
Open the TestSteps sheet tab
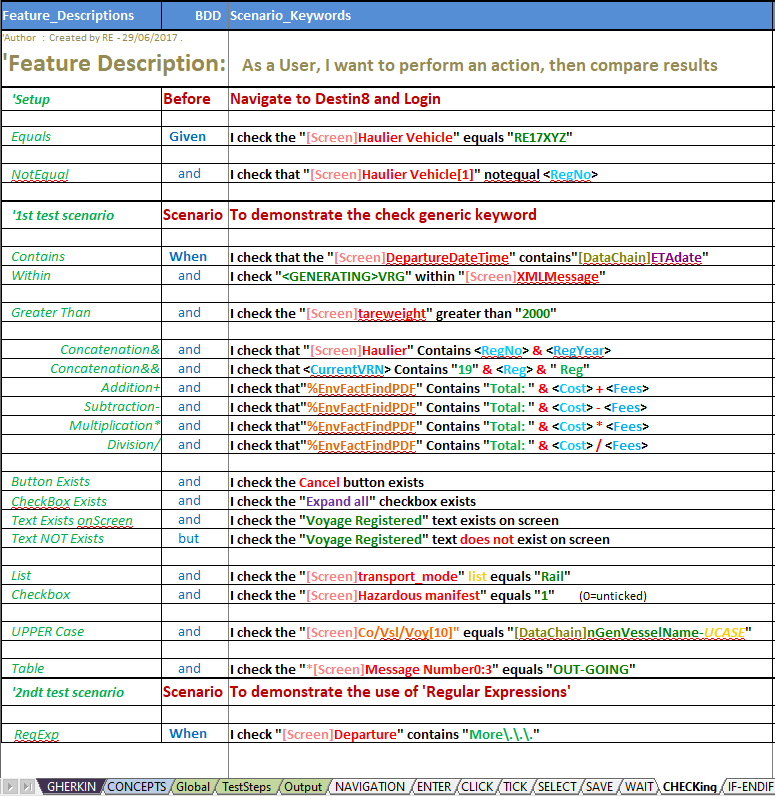(246, 787)
